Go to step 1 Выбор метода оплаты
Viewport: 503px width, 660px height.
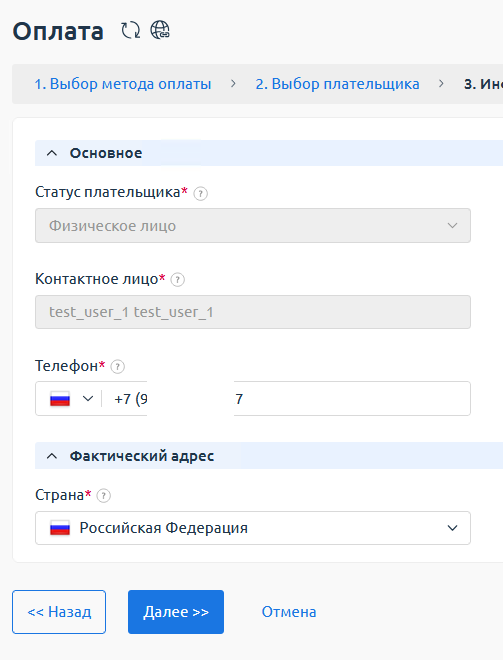point(122,84)
